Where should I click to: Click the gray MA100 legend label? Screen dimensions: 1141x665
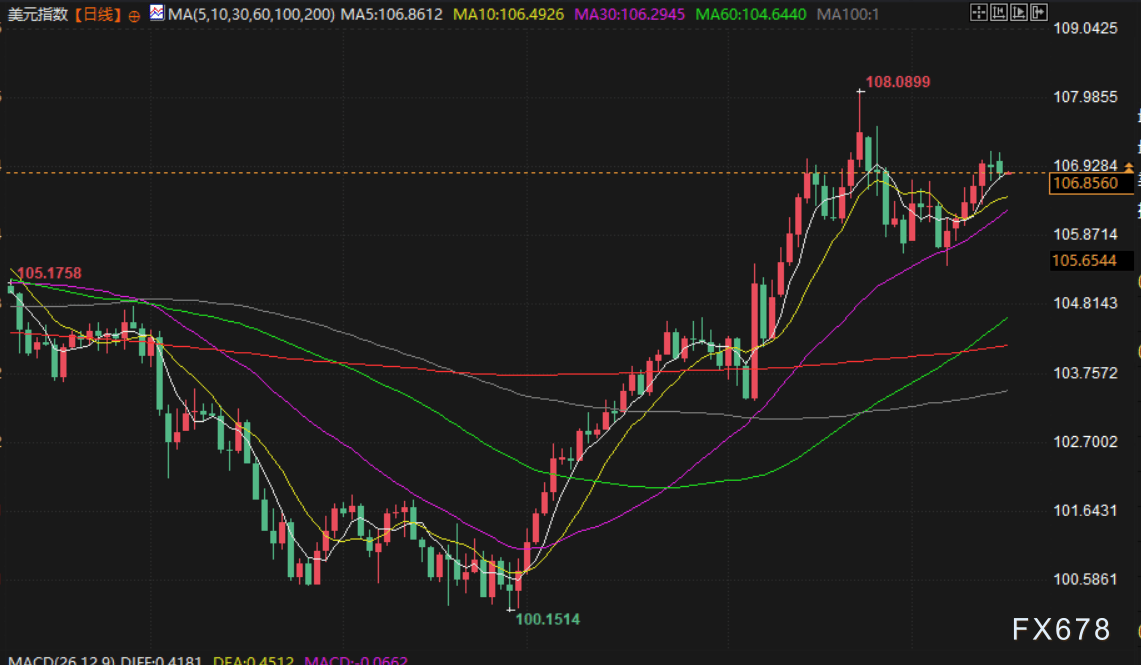coord(847,15)
